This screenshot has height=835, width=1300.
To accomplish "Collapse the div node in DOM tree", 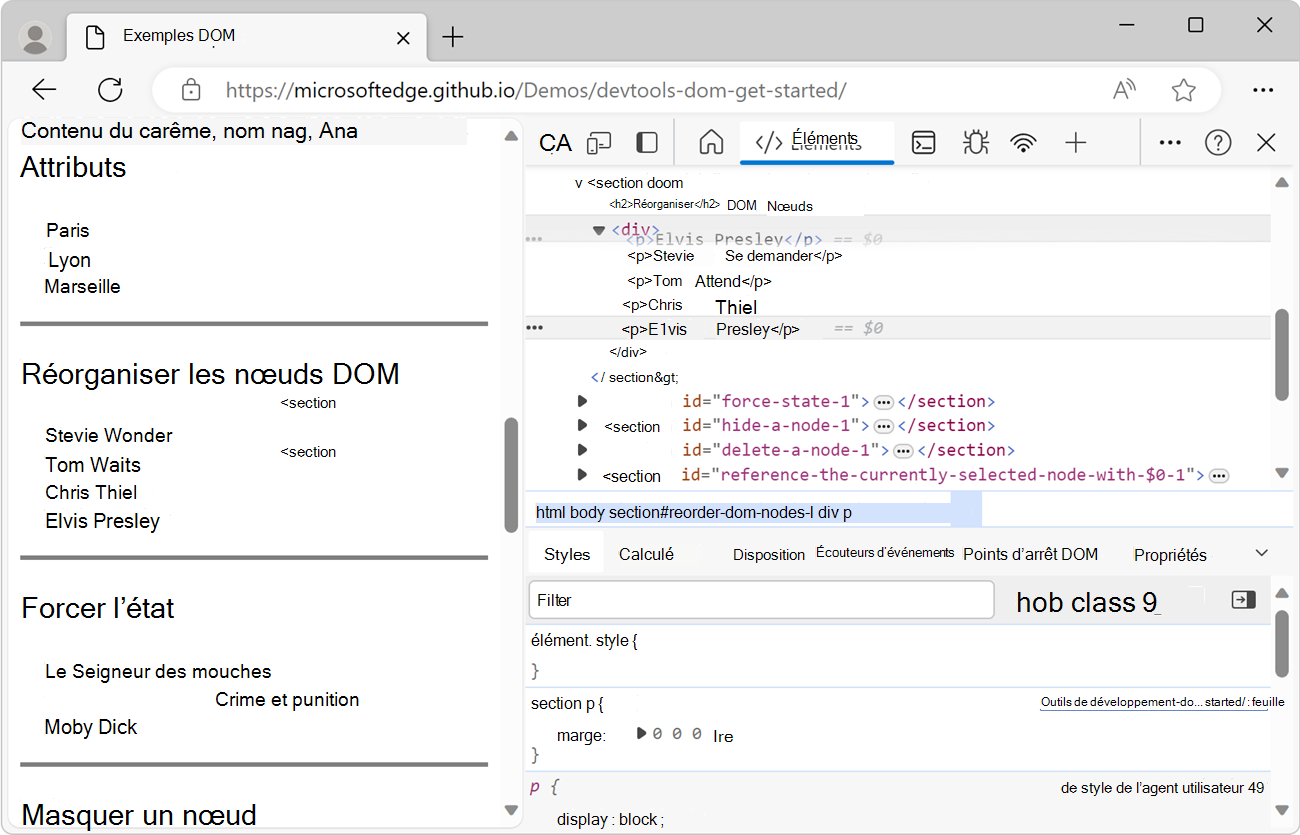I will click(x=599, y=230).
